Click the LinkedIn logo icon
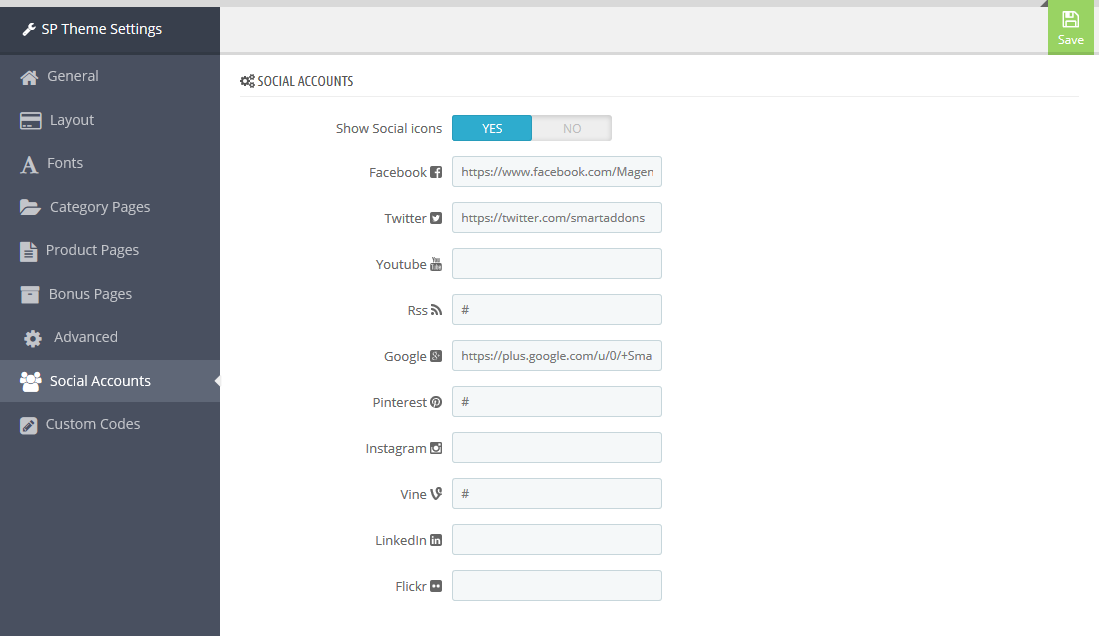 point(436,540)
